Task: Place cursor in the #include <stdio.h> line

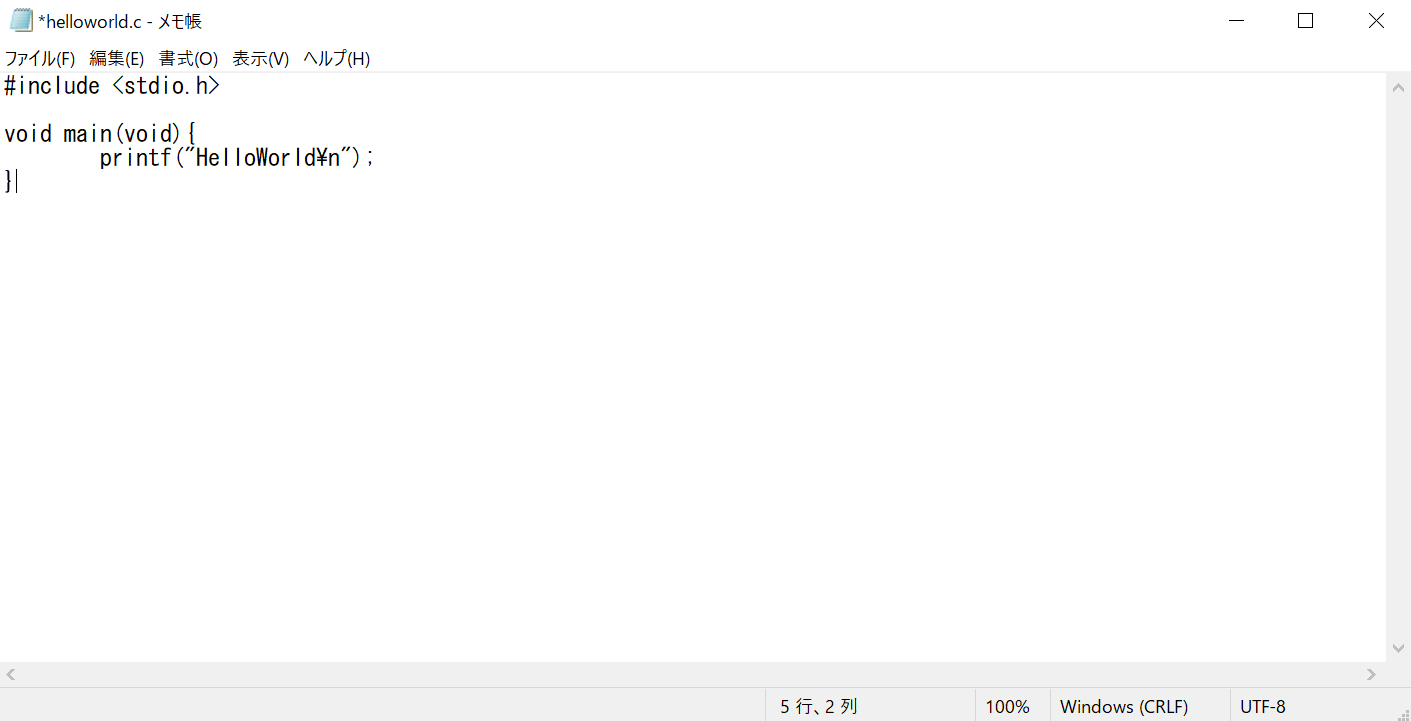Action: (x=112, y=86)
